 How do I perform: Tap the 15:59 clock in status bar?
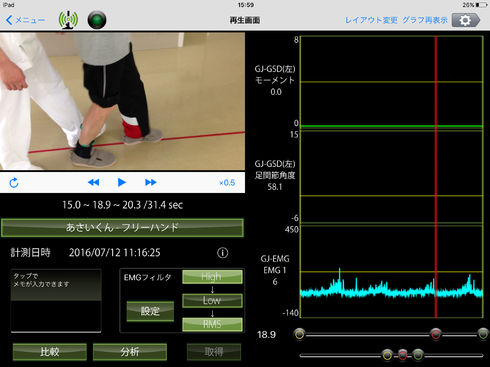246,5
